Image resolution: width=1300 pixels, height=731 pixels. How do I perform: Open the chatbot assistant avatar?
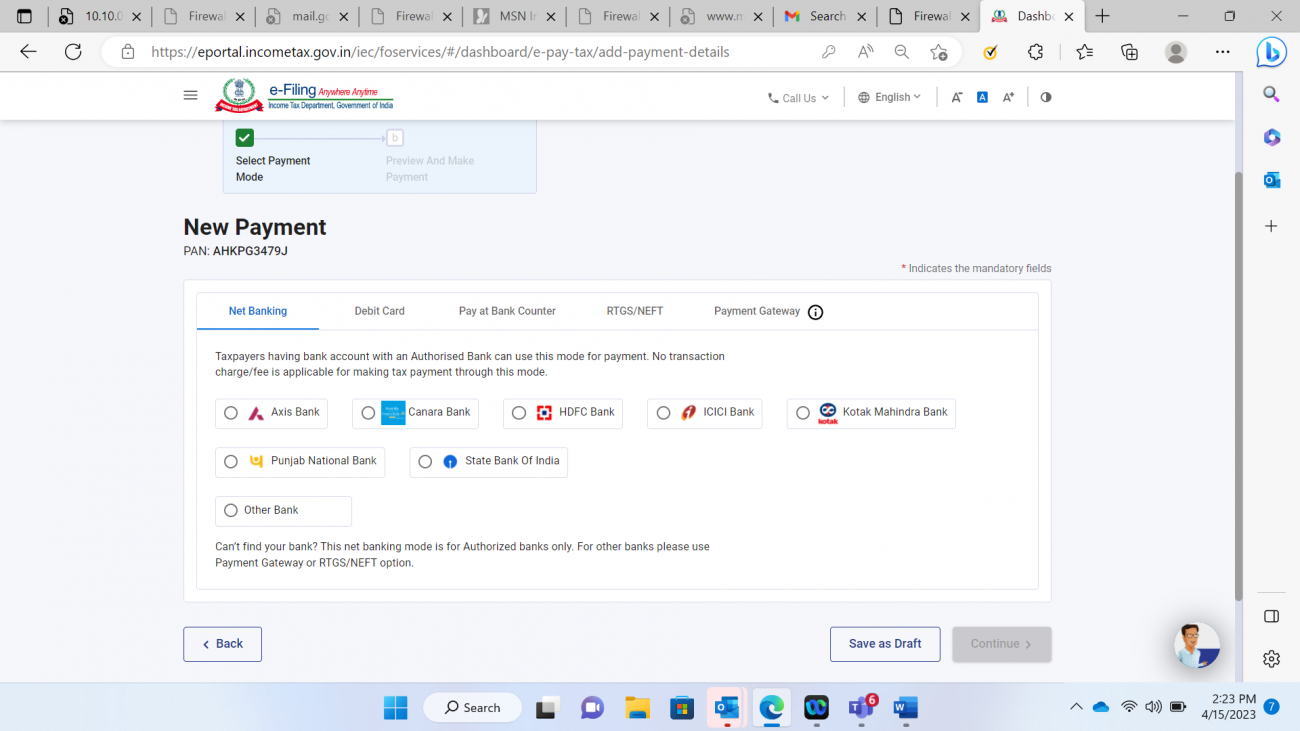(x=1196, y=645)
